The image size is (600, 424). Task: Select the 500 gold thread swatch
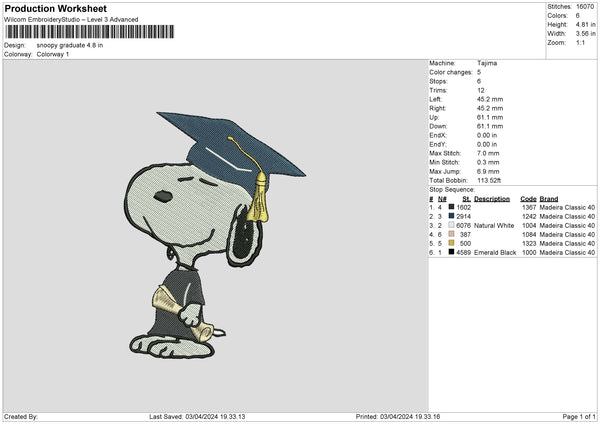452,243
